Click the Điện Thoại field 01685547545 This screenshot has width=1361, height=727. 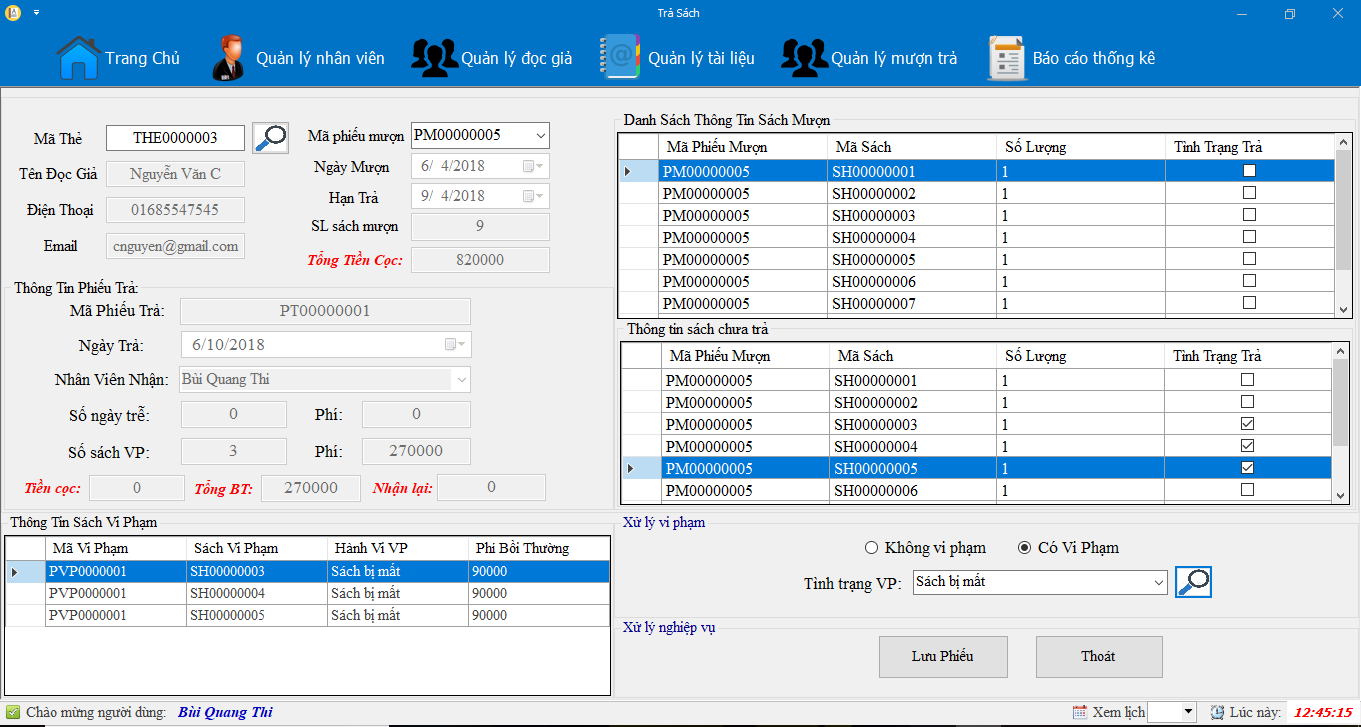pos(175,210)
